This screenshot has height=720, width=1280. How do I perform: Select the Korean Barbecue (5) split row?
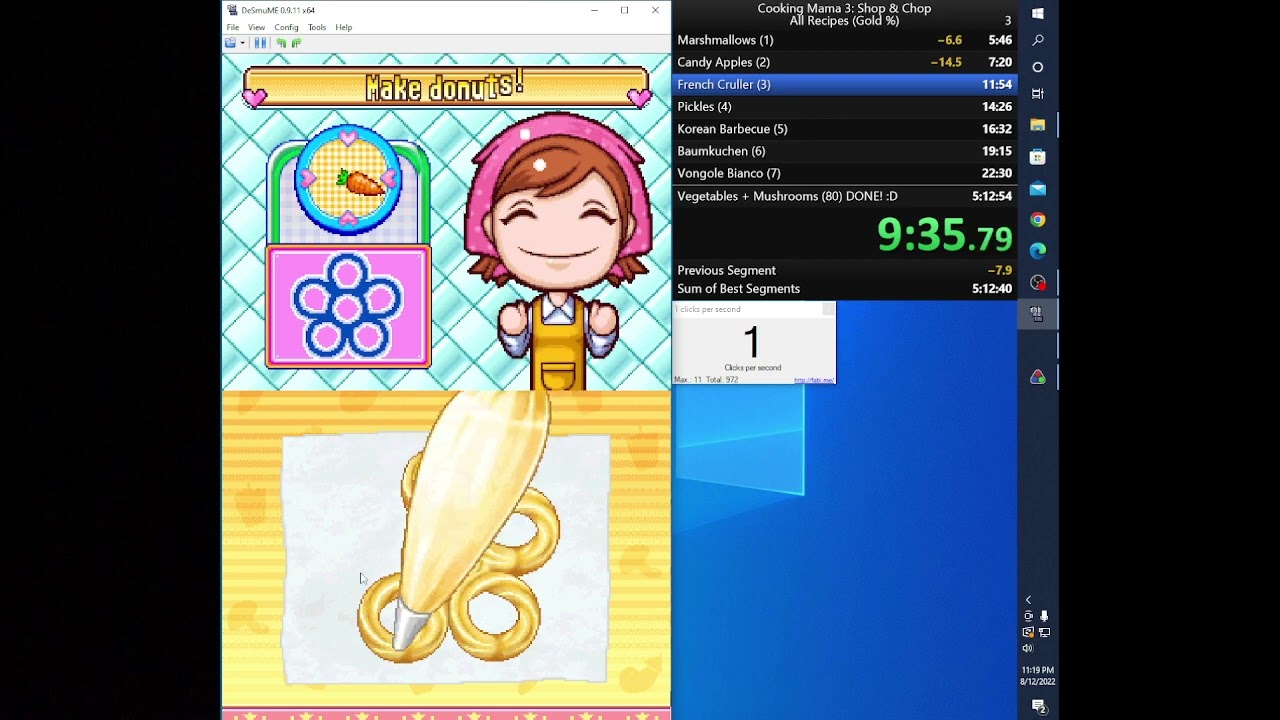pos(845,129)
